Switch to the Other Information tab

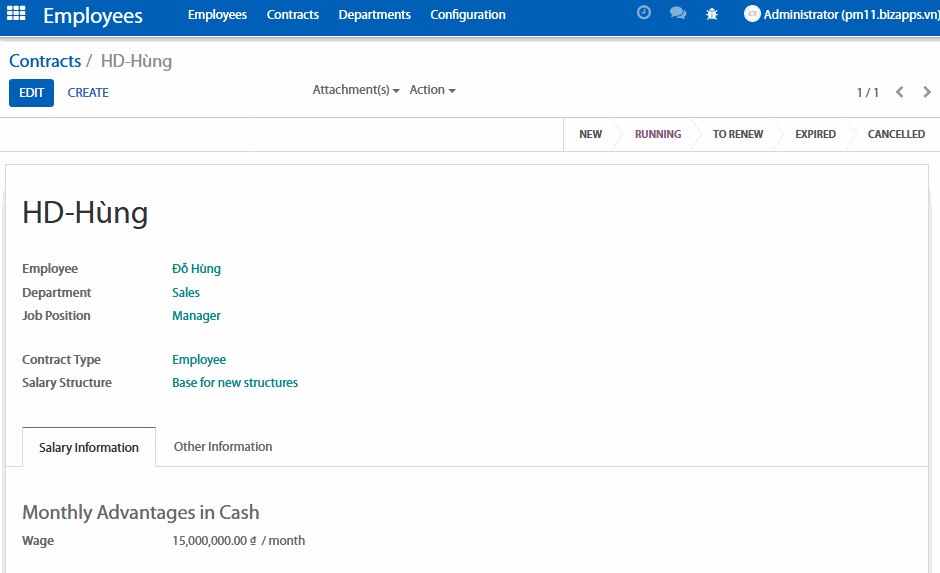click(223, 447)
